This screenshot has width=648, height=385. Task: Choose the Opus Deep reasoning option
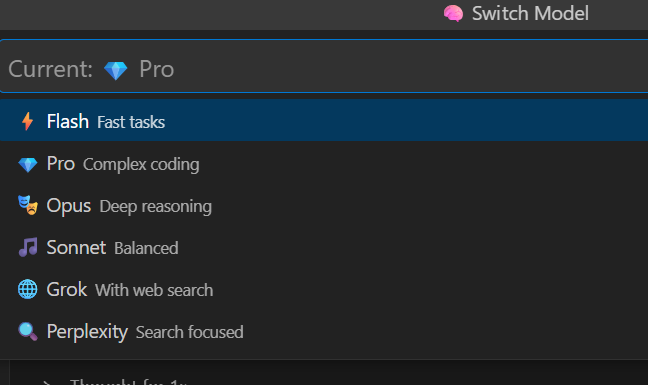tap(324, 206)
